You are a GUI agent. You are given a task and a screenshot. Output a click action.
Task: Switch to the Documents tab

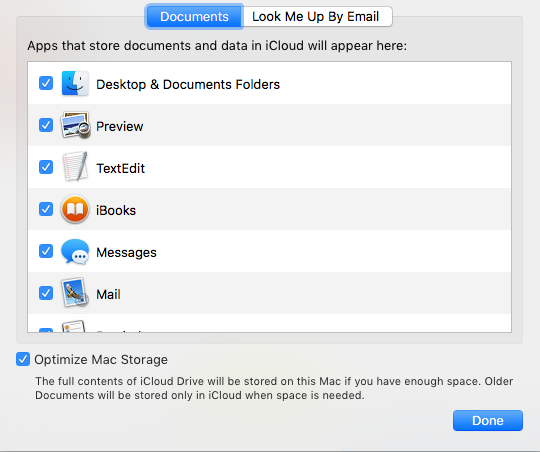[x=194, y=16]
